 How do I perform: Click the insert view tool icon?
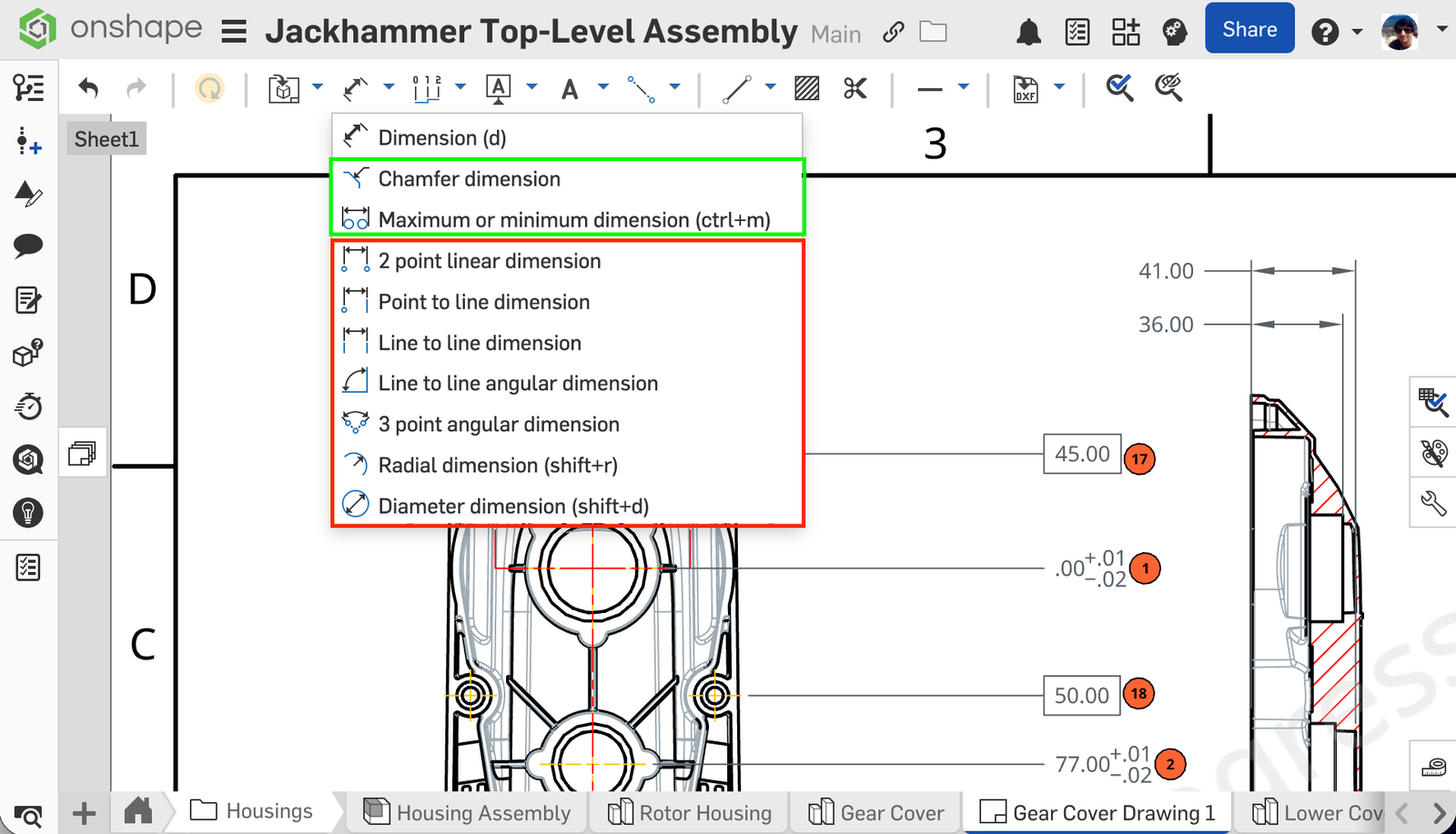284,88
